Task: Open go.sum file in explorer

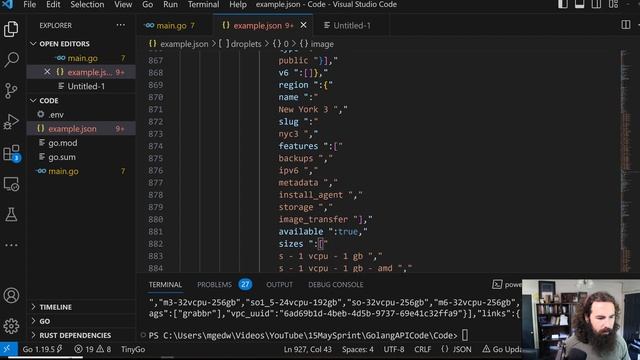Action: (82, 157)
